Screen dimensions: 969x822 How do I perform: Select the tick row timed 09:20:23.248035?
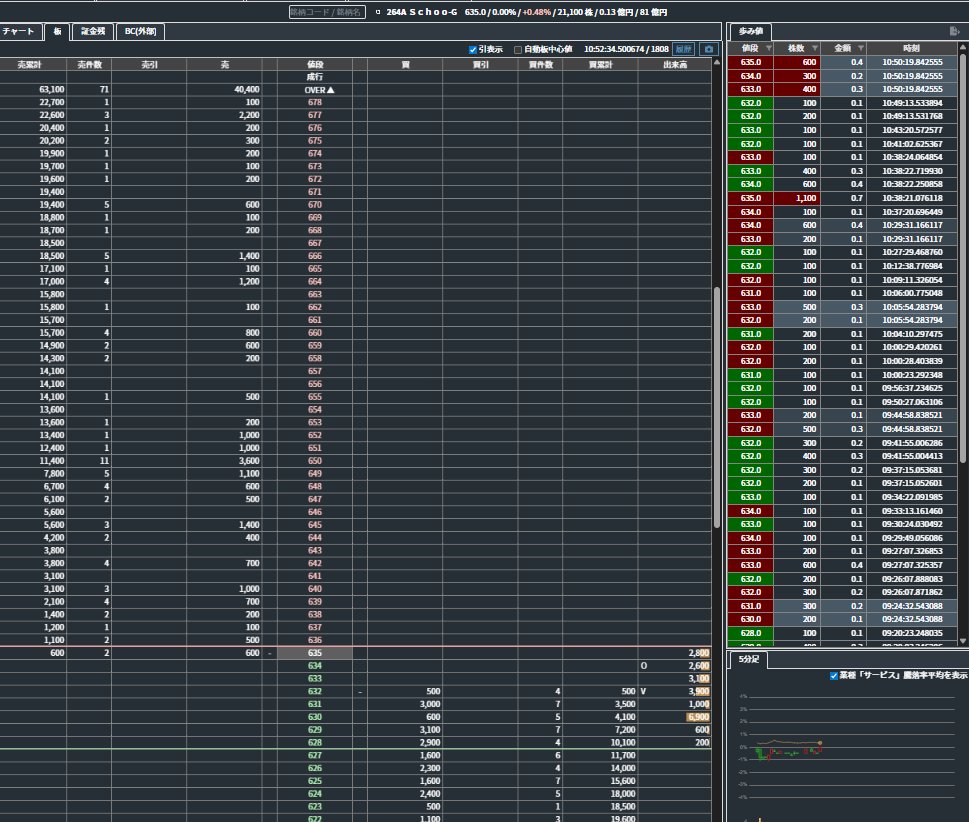842,633
